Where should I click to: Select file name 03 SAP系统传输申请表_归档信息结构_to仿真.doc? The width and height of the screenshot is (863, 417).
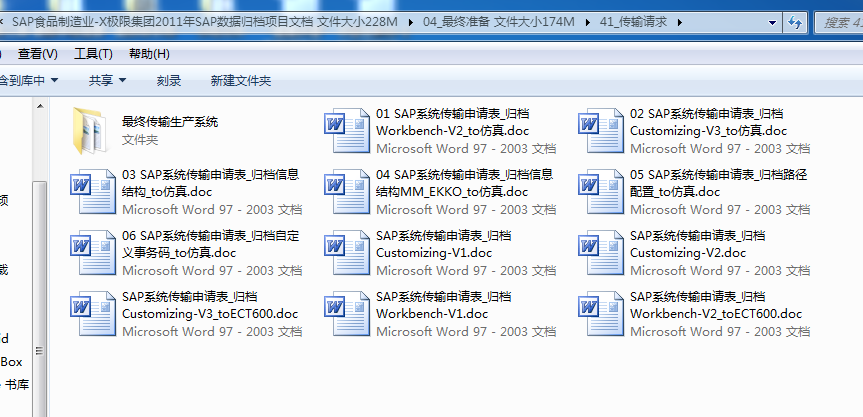211,183
